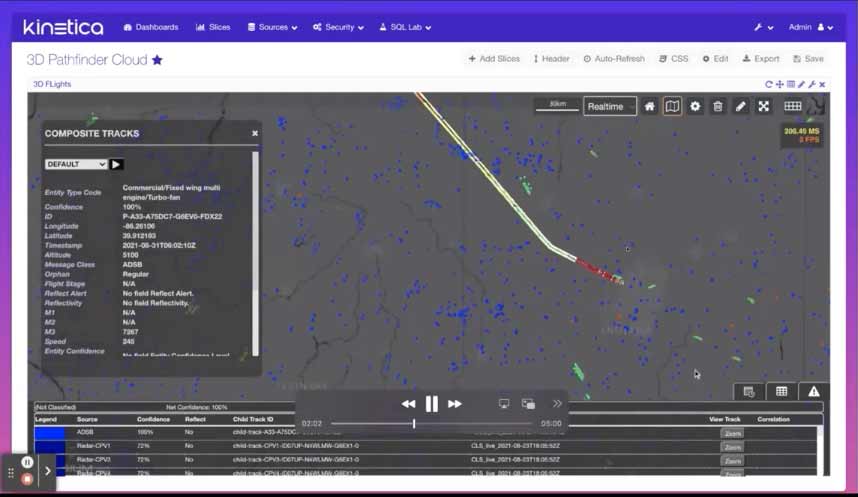
Task: Favorite the 3D Pathfinder Cloud dashboard star
Action: 157,60
